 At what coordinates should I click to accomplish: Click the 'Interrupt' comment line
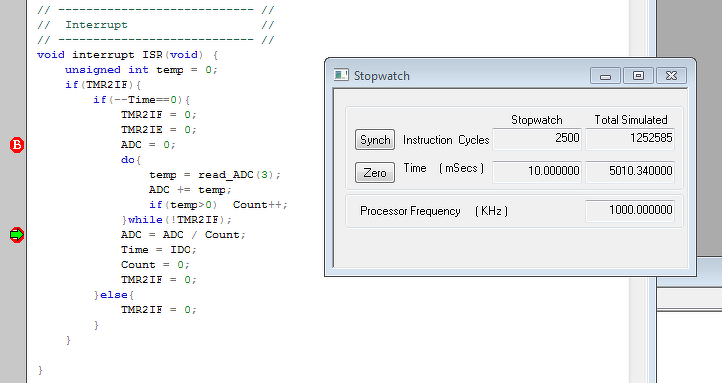coord(156,25)
